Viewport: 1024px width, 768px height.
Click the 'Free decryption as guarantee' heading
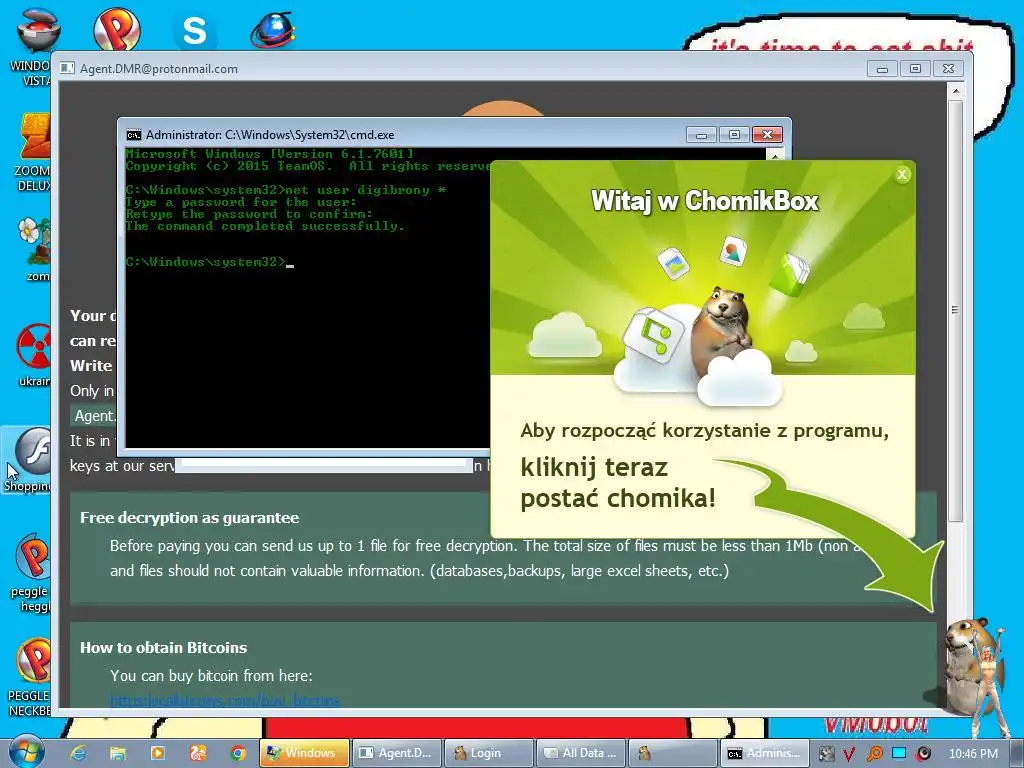point(189,518)
